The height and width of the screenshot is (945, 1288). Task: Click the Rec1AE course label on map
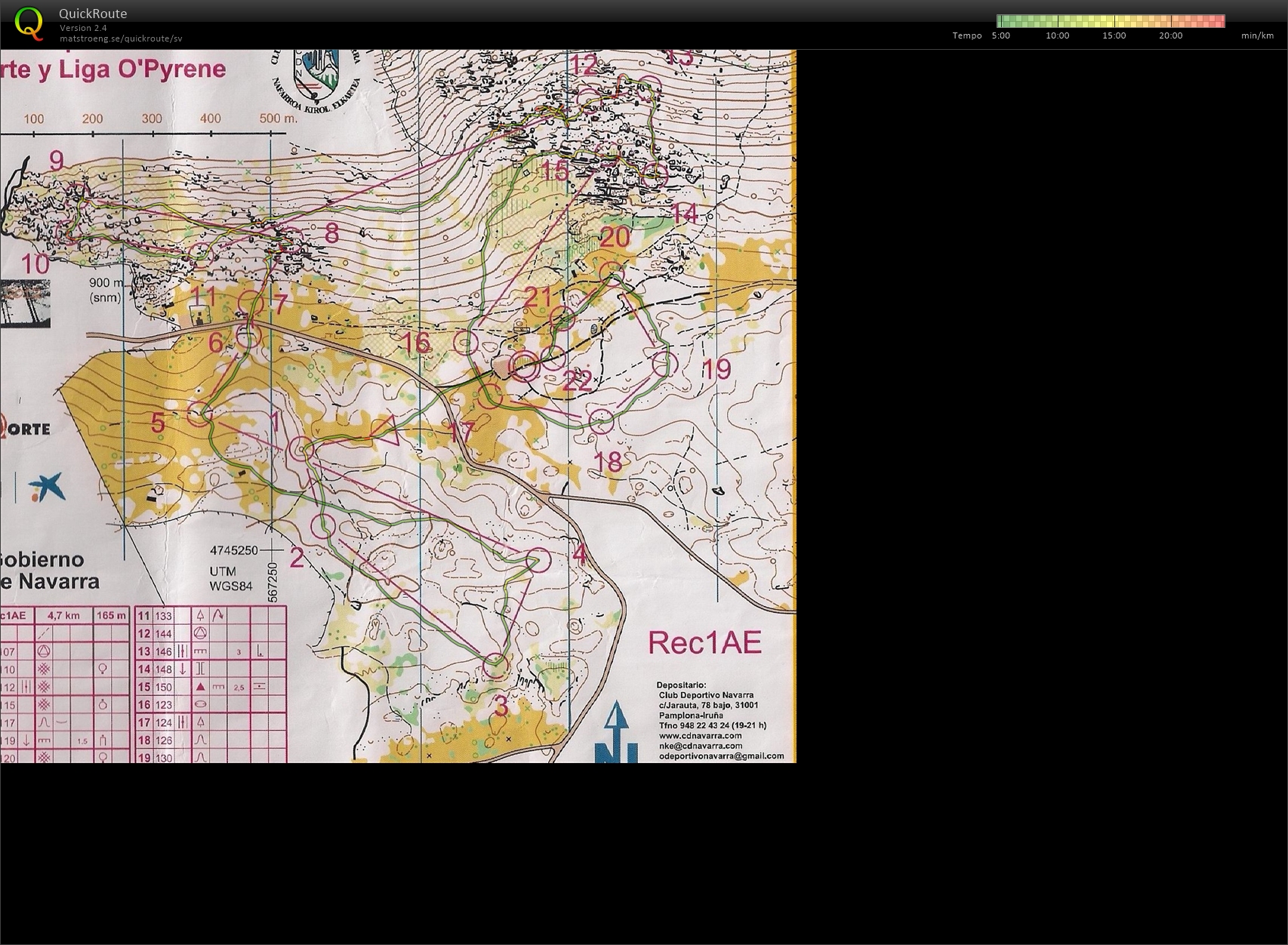pyautogui.click(x=705, y=642)
